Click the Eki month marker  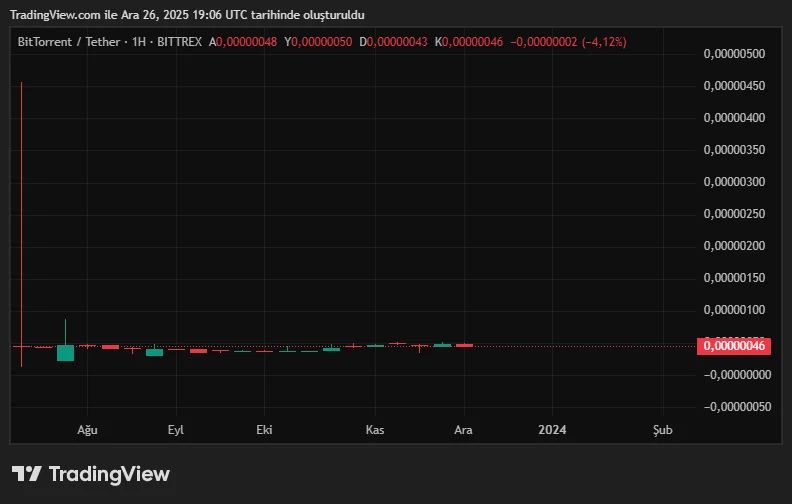click(264, 430)
